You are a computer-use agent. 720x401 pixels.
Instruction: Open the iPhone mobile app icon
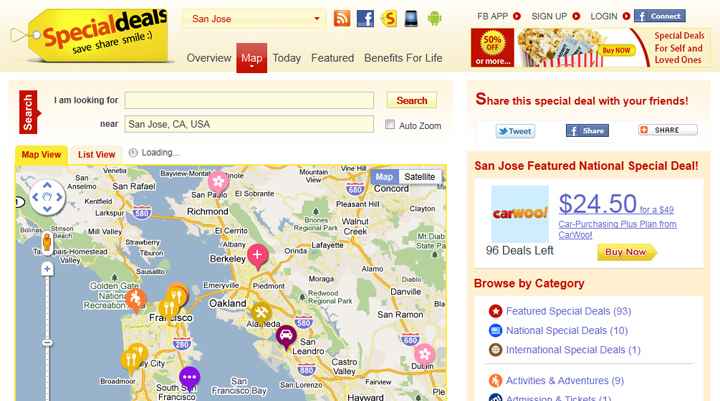click(x=411, y=19)
